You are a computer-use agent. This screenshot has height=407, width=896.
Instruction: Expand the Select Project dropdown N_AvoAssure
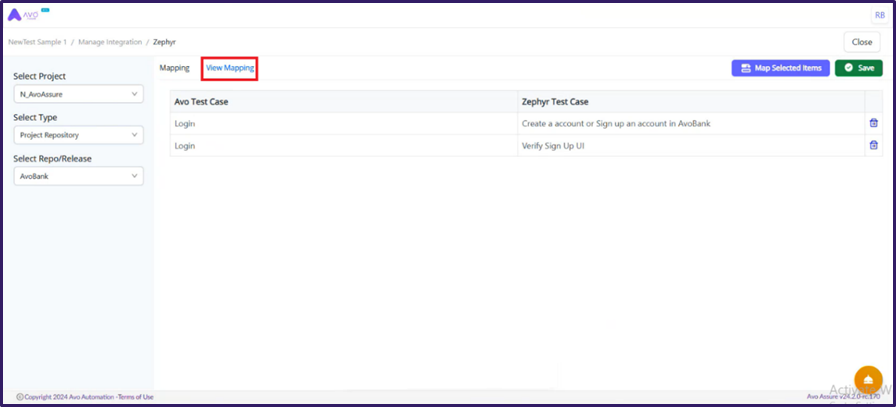click(x=78, y=94)
